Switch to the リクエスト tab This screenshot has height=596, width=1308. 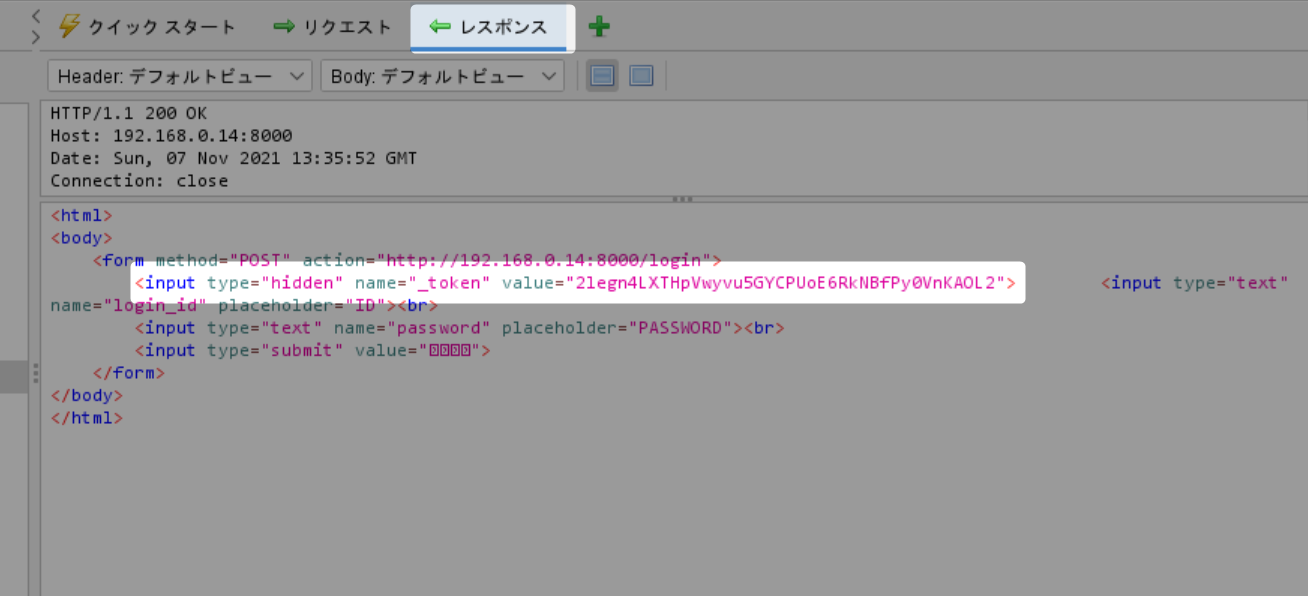pos(333,27)
